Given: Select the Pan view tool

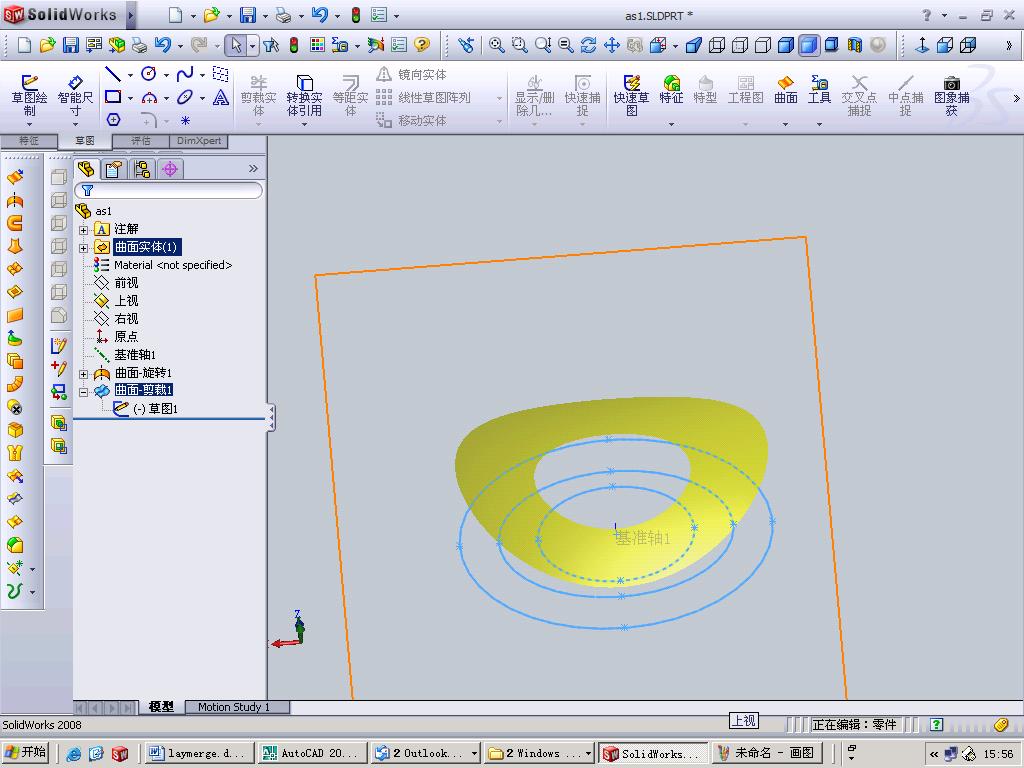Looking at the screenshot, I should (x=611, y=44).
